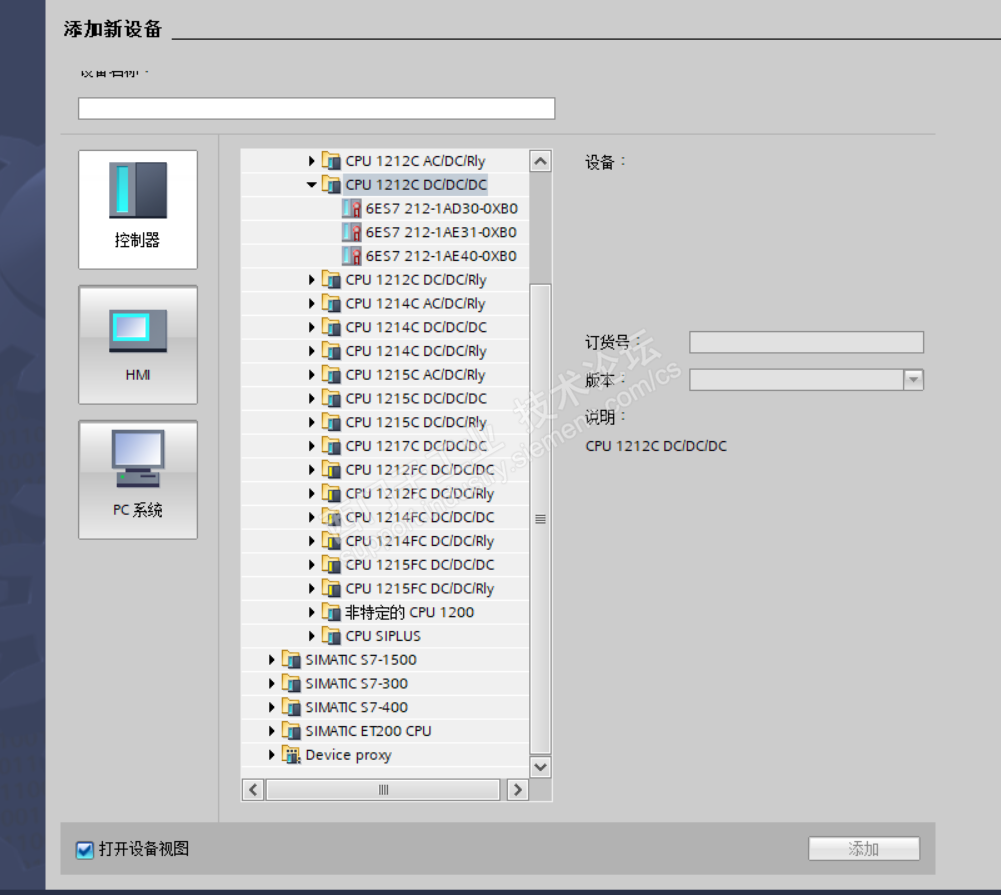Toggle the 打开设备视图 checkbox
This screenshot has width=1001, height=895.
coord(85,850)
